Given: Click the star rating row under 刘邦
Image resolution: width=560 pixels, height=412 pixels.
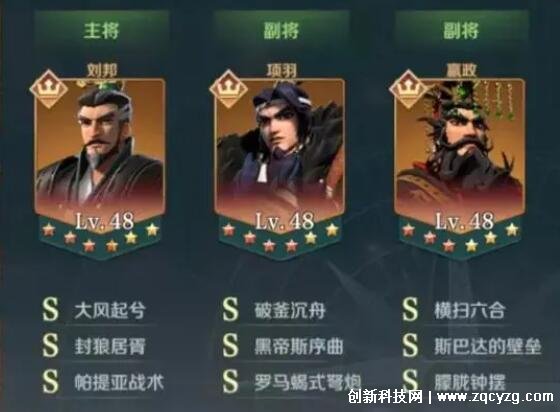Looking at the screenshot, I should tap(100, 237).
